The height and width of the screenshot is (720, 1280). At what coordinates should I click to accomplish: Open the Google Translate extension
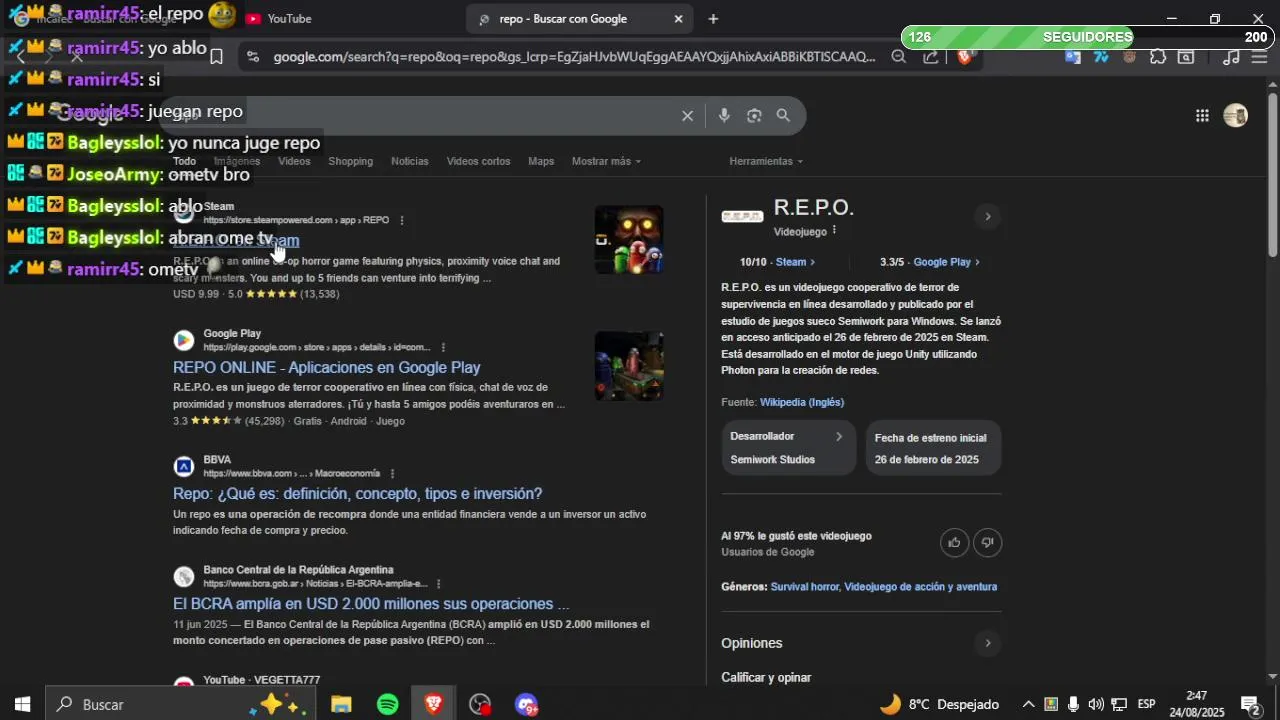tap(1073, 57)
